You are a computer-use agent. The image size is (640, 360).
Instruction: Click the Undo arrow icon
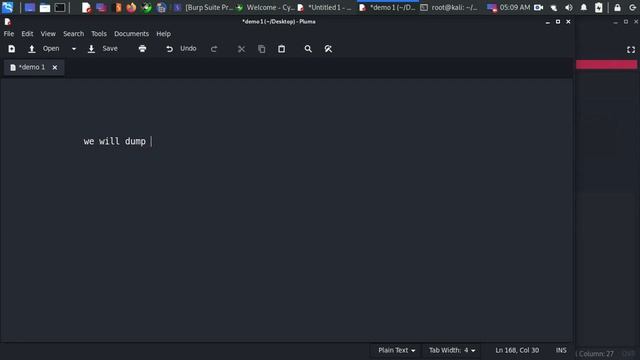[169, 49]
